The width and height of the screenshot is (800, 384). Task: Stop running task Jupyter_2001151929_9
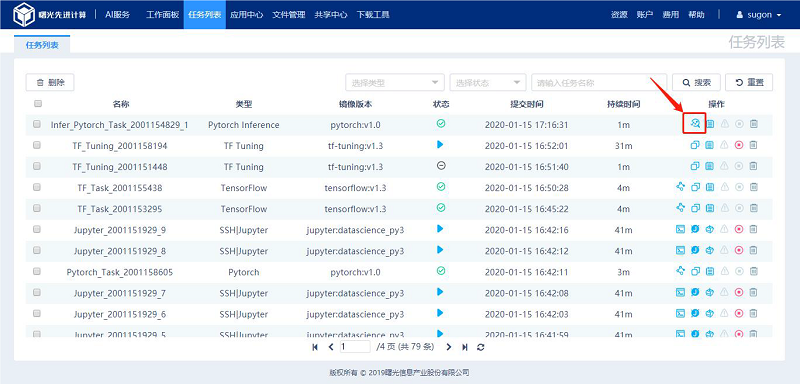click(739, 229)
